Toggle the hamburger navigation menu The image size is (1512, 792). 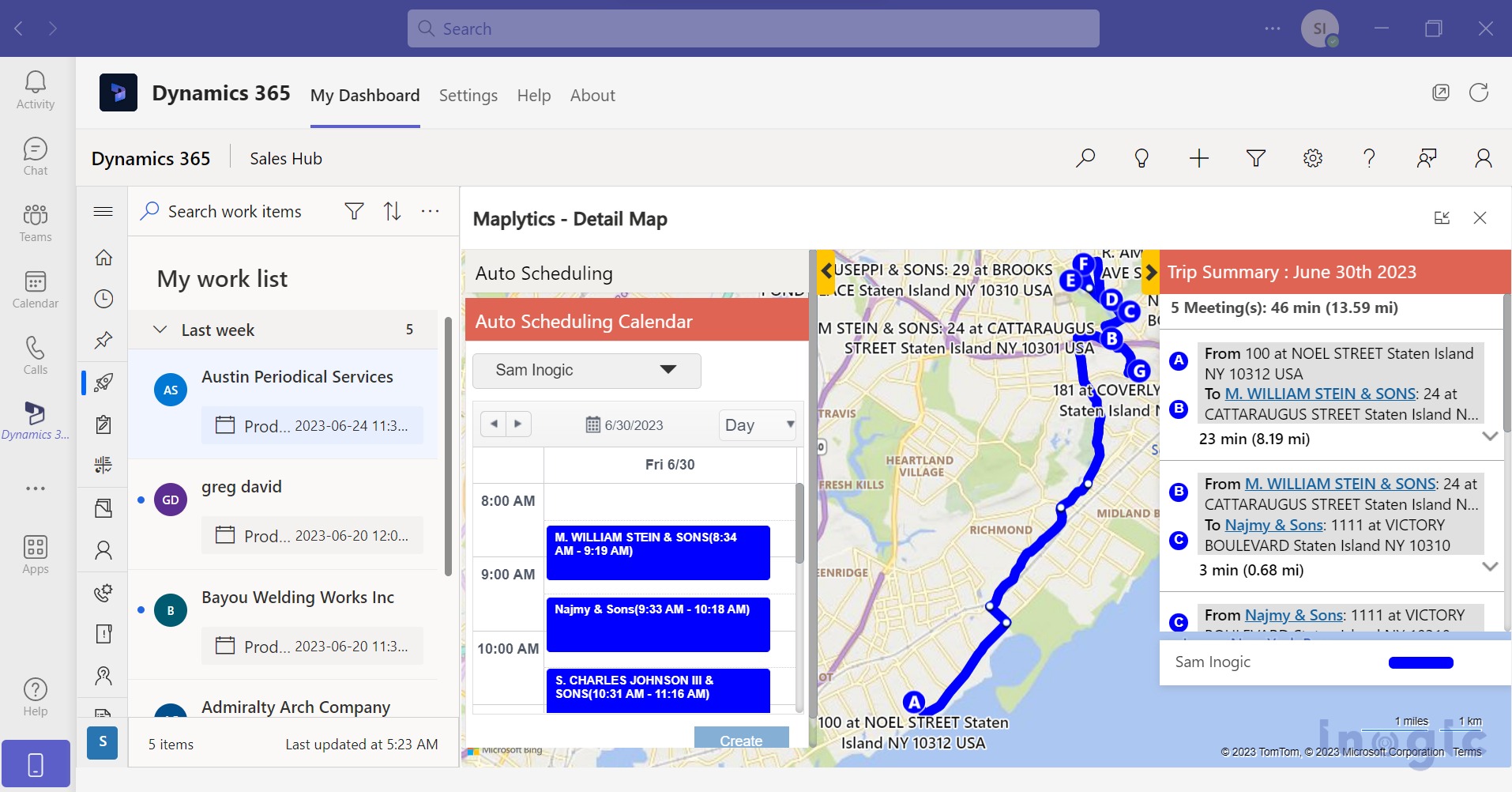(103, 211)
